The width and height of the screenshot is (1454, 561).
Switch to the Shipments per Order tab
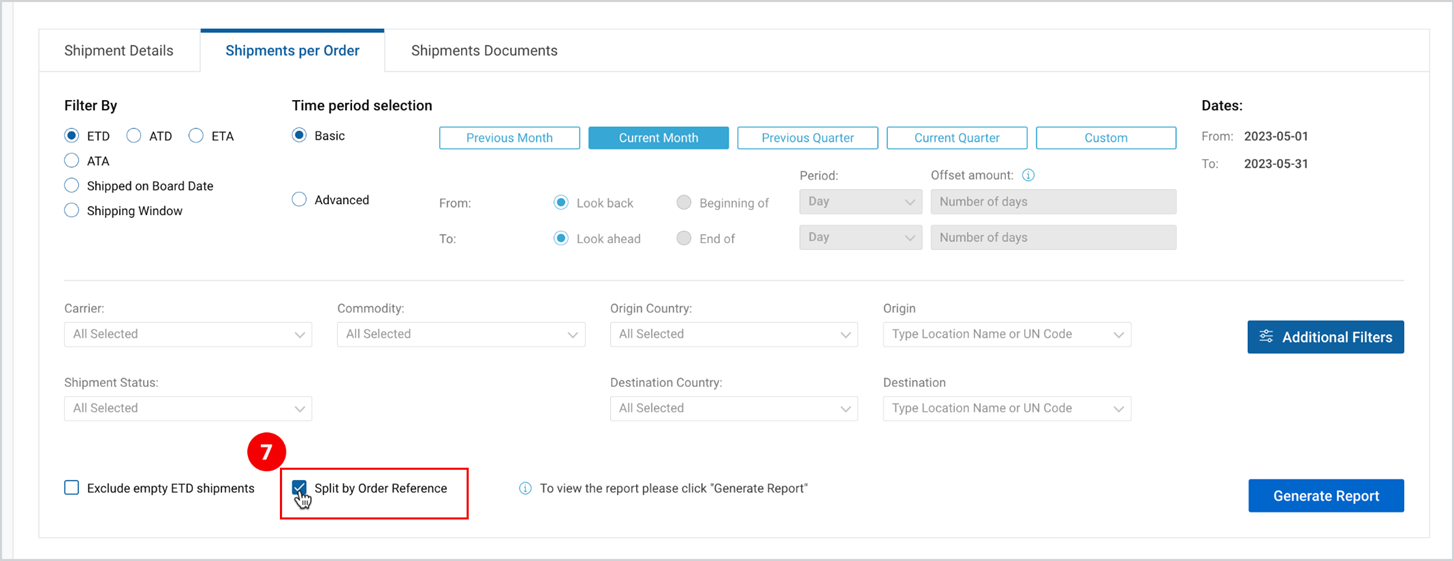click(x=292, y=50)
